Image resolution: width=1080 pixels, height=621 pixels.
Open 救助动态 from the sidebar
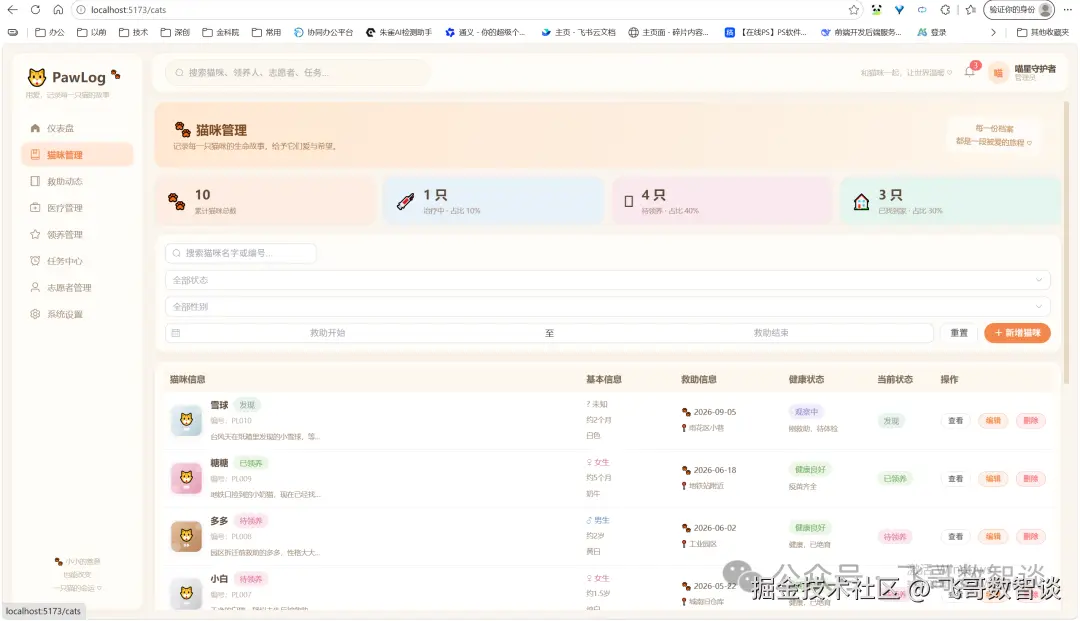click(77, 181)
